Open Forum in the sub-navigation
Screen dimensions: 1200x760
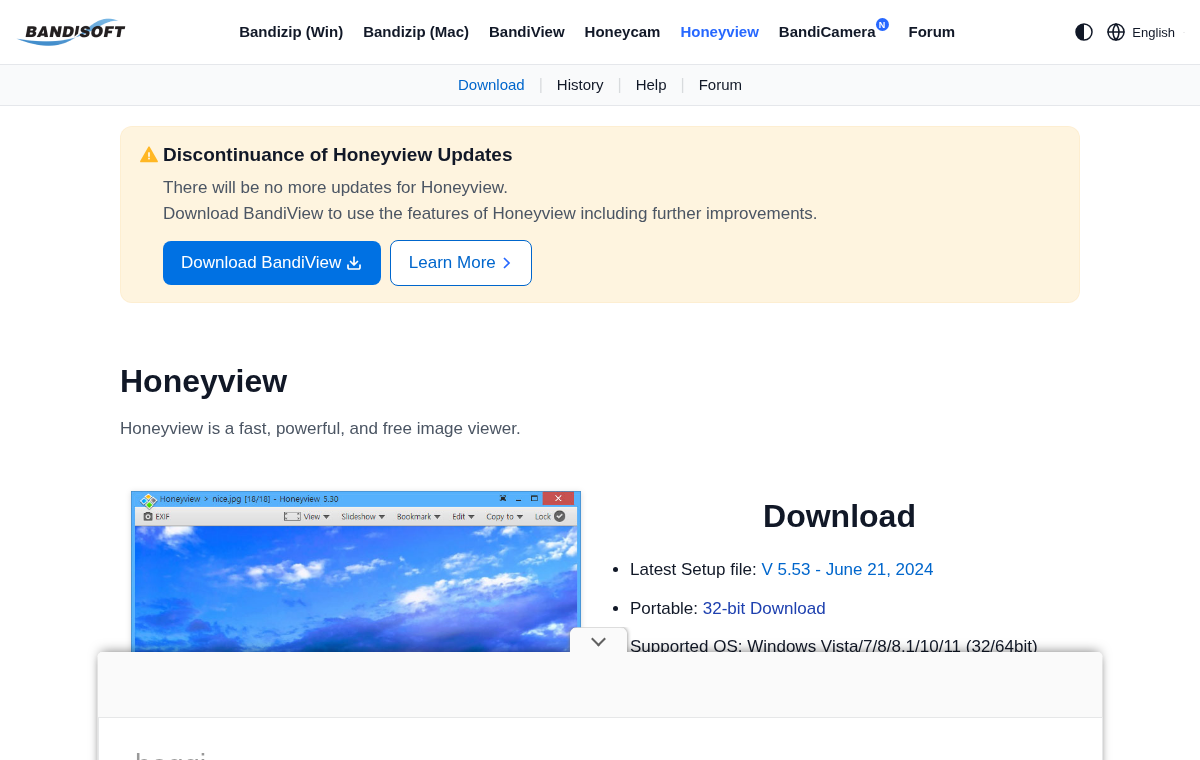point(720,85)
